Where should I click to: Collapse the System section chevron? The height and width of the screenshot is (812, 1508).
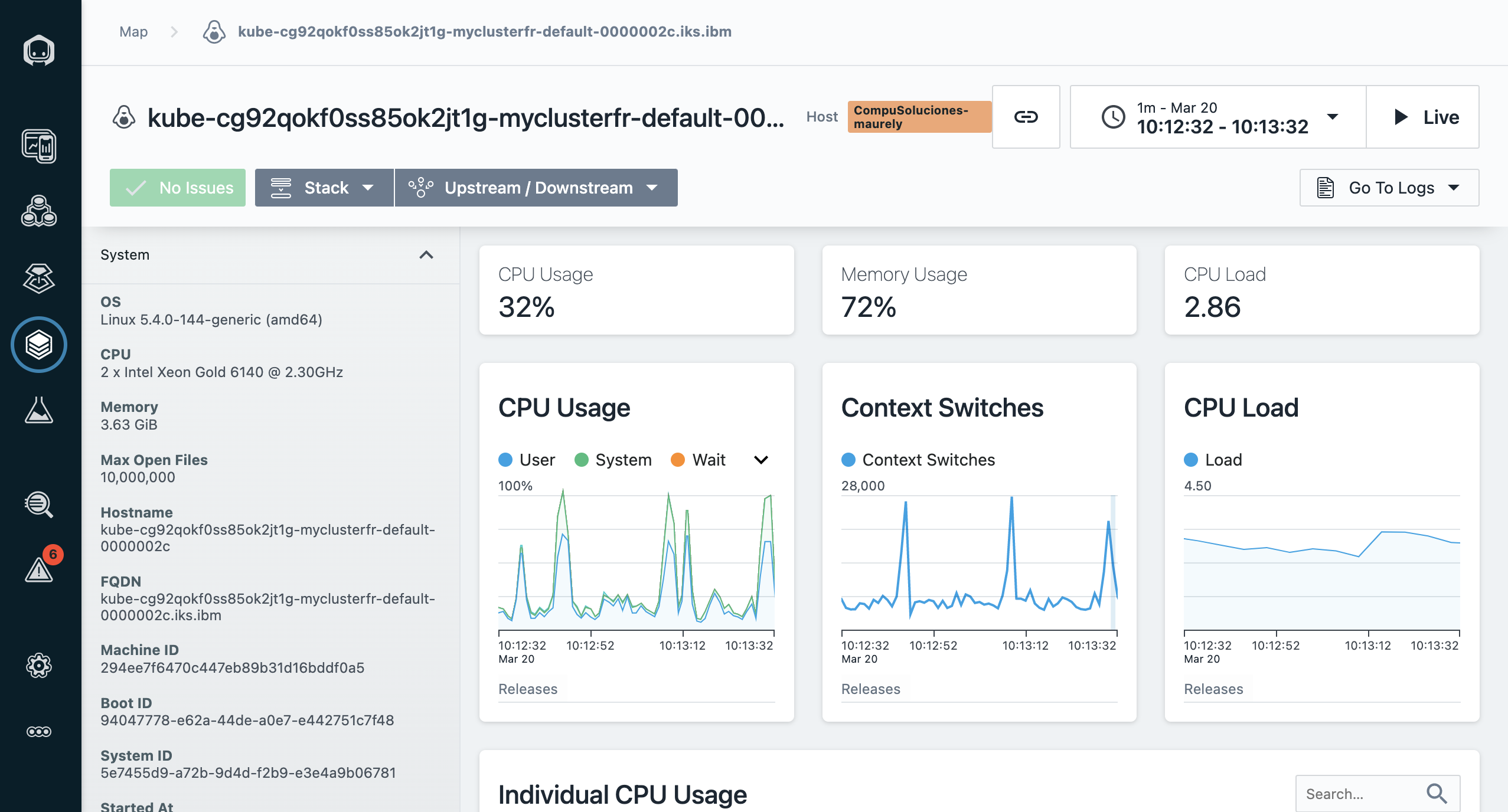pyautogui.click(x=426, y=255)
